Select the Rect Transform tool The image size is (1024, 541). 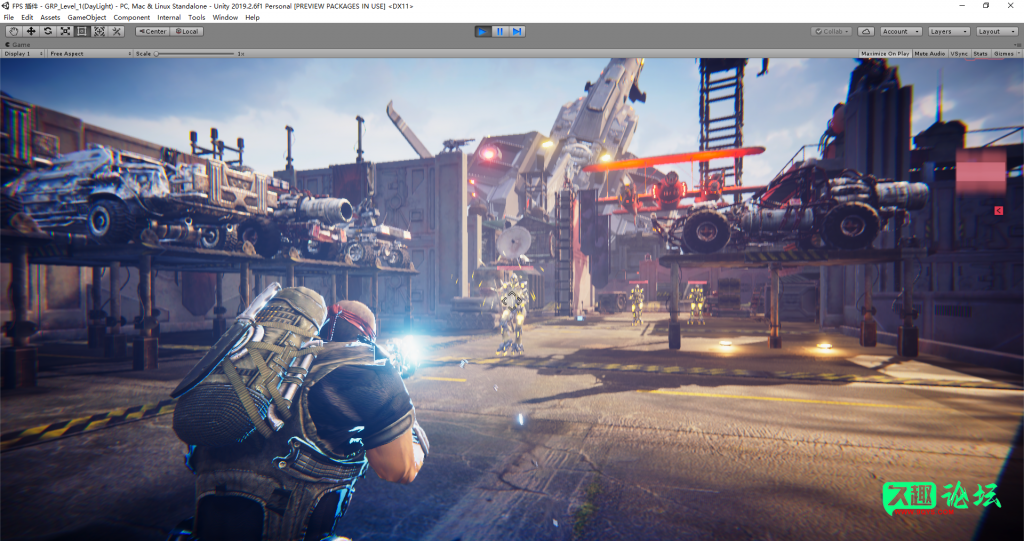pos(82,31)
